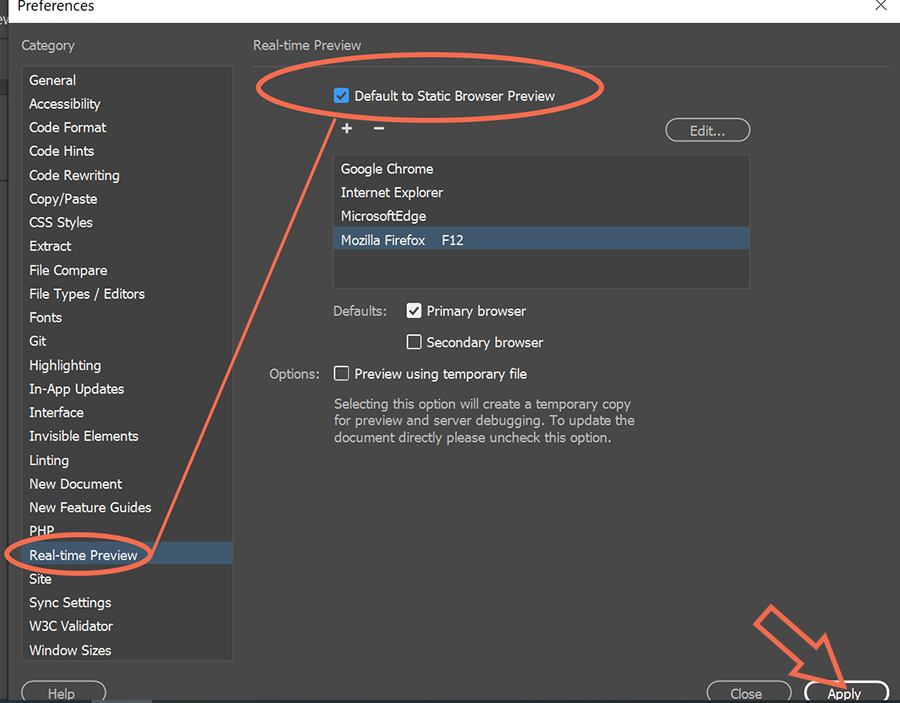Select the Code Format category
Screen dimensions: 900x703
pos(67,127)
